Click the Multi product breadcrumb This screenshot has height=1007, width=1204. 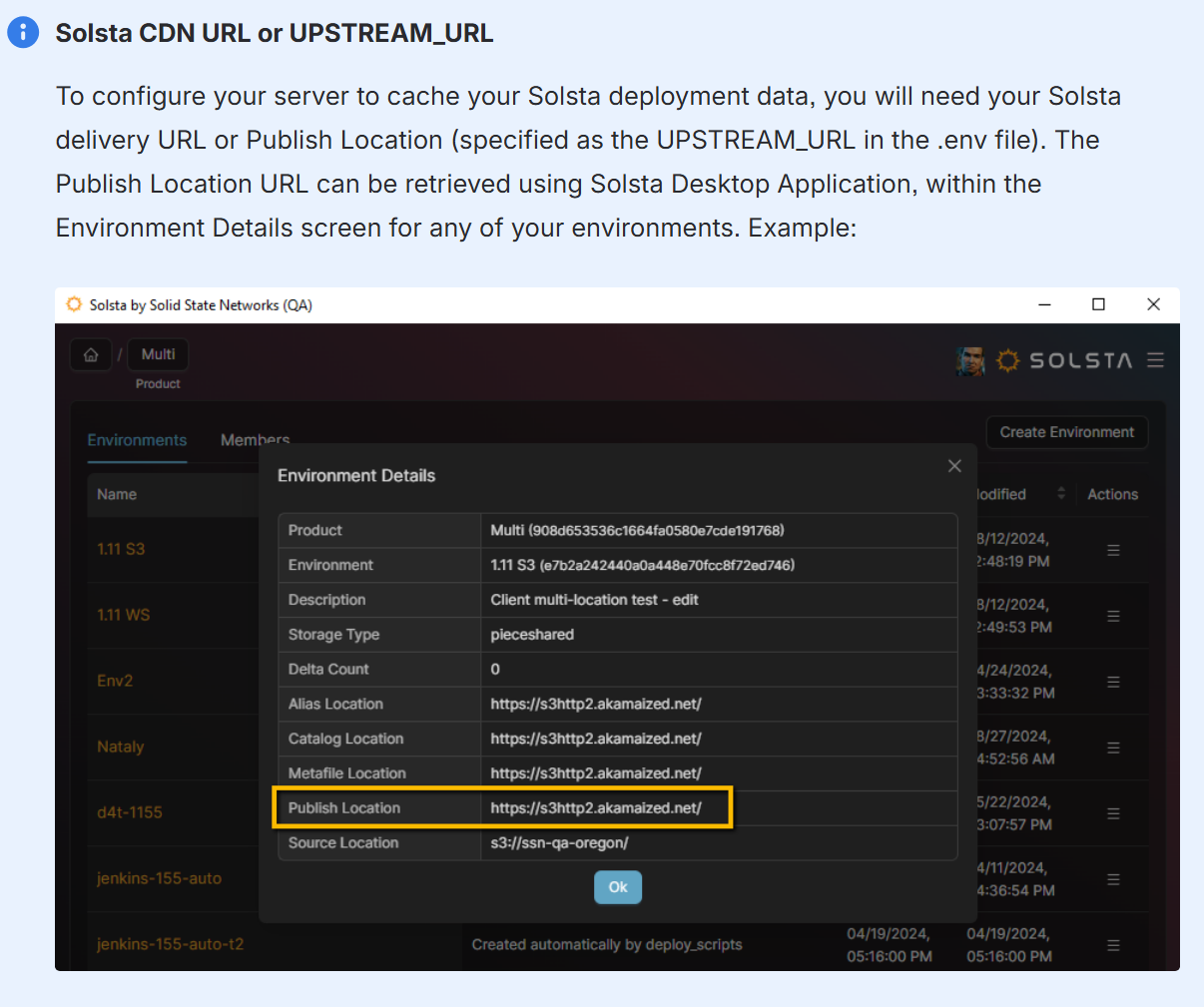click(158, 354)
